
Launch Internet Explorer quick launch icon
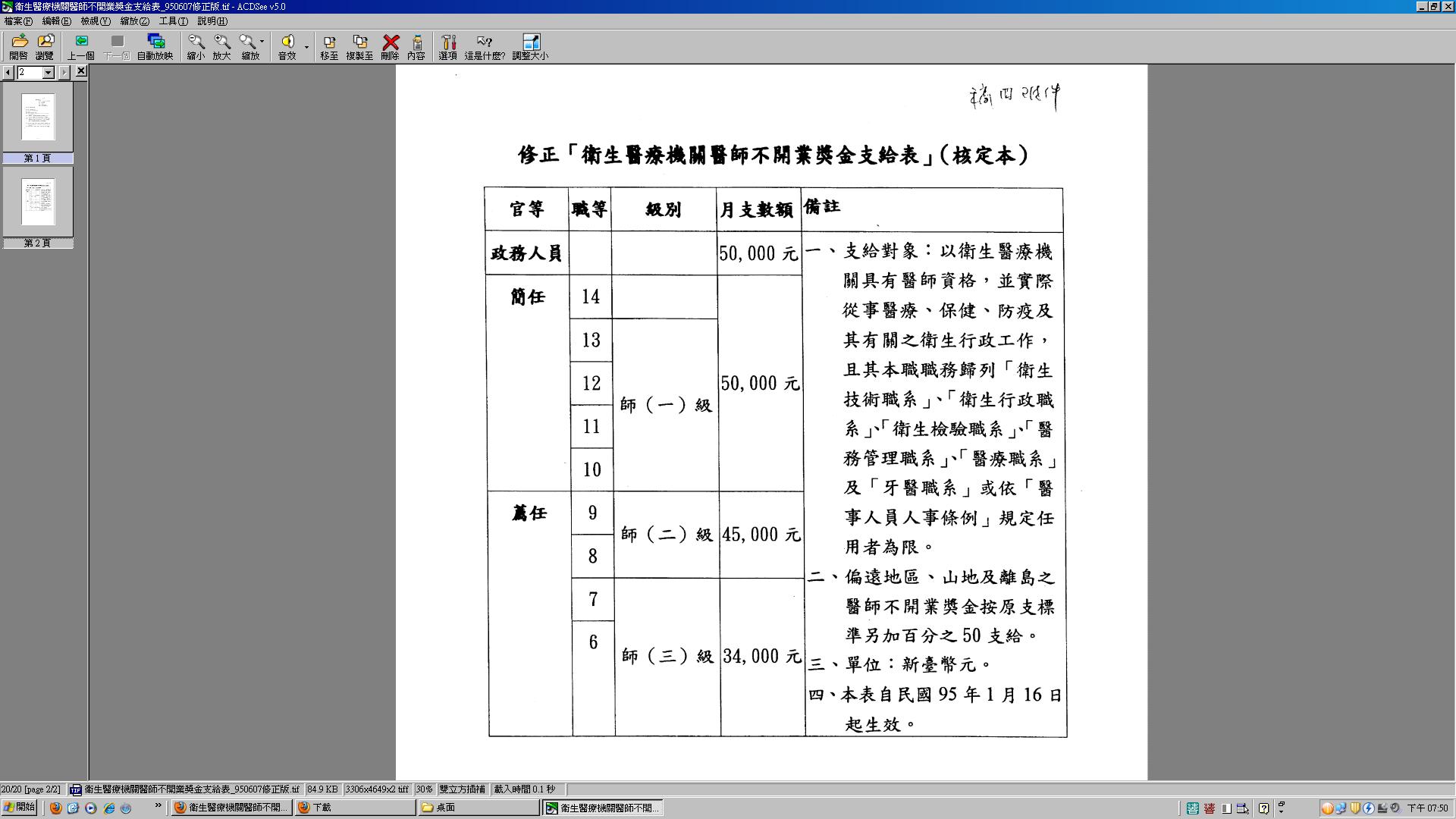coord(109,808)
